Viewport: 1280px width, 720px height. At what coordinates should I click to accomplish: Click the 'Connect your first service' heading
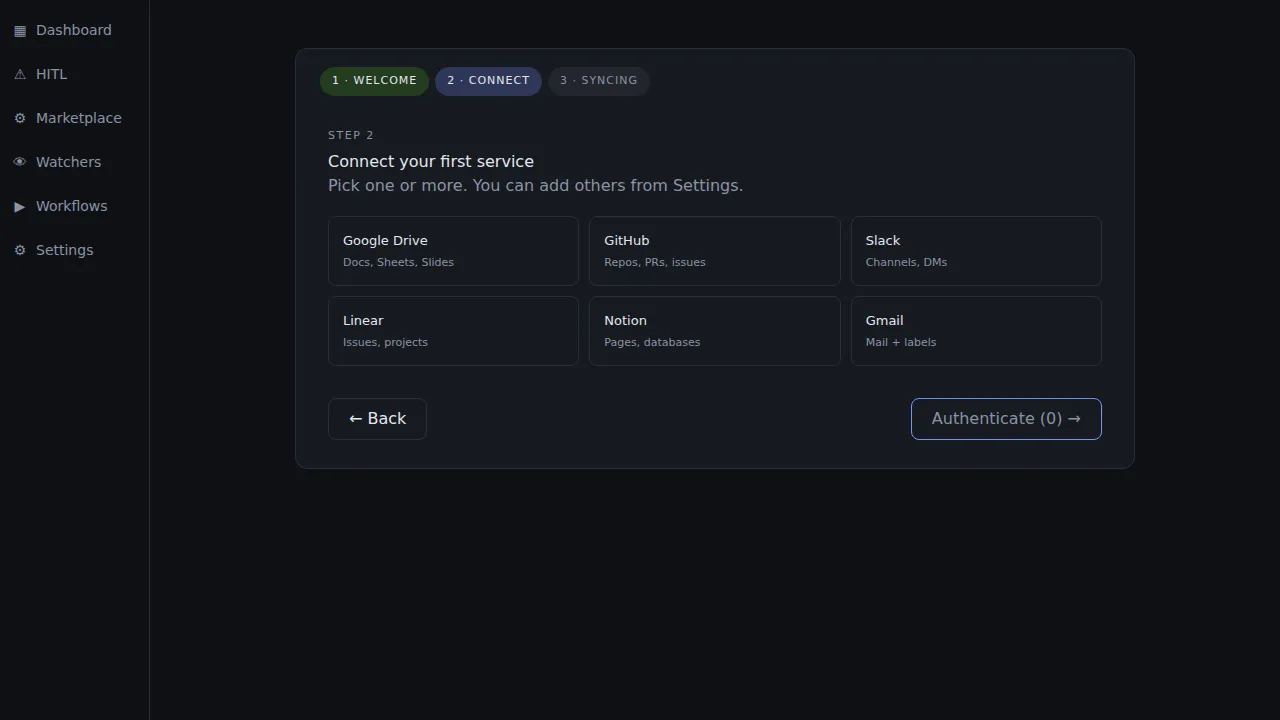(431, 162)
